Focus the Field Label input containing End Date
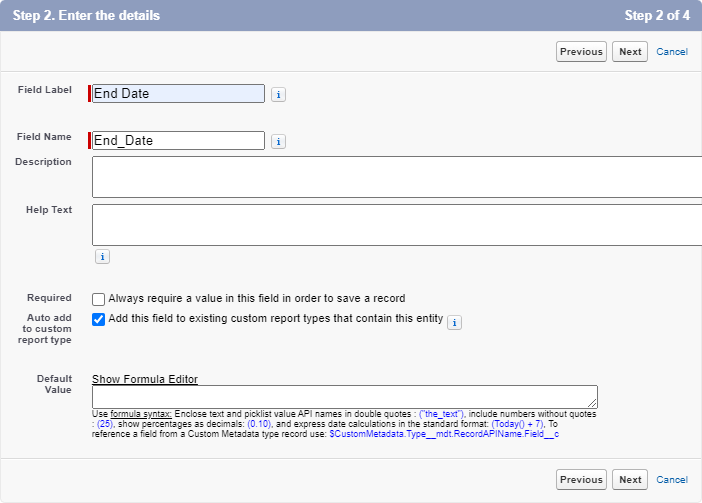Image resolution: width=702 pixels, height=503 pixels. tap(178, 93)
